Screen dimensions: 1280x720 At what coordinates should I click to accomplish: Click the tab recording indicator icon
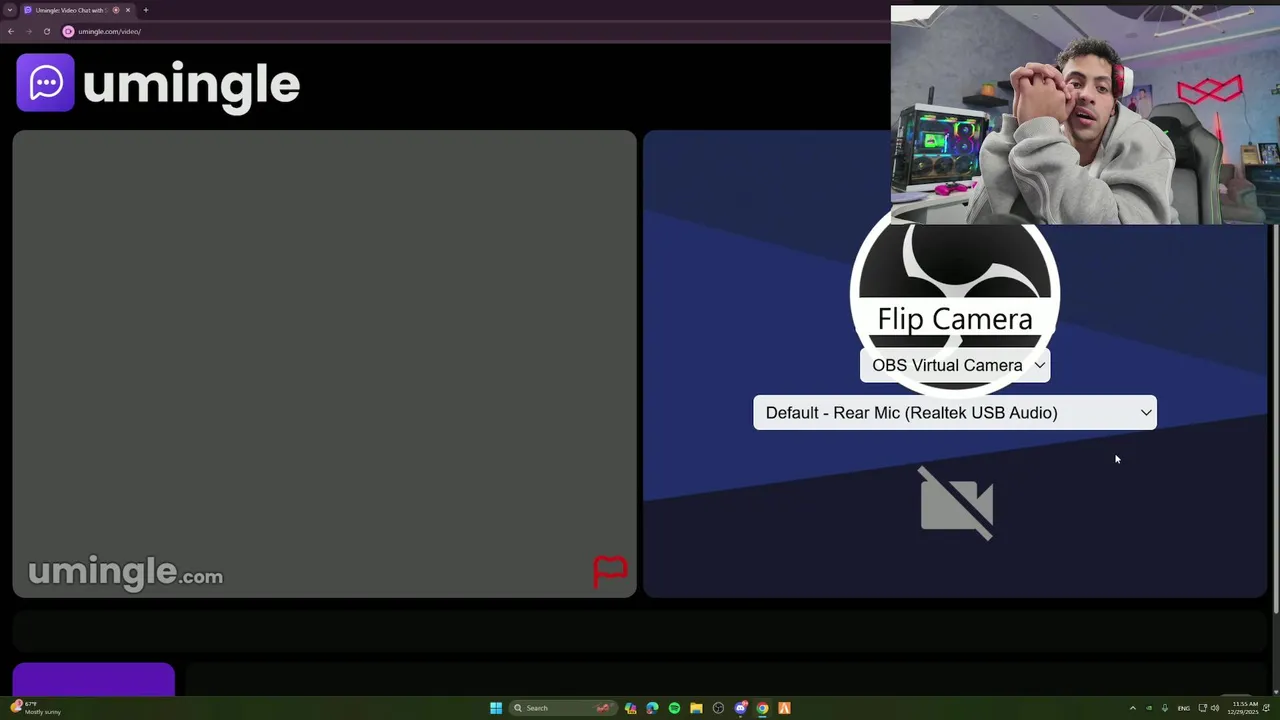coord(116,10)
